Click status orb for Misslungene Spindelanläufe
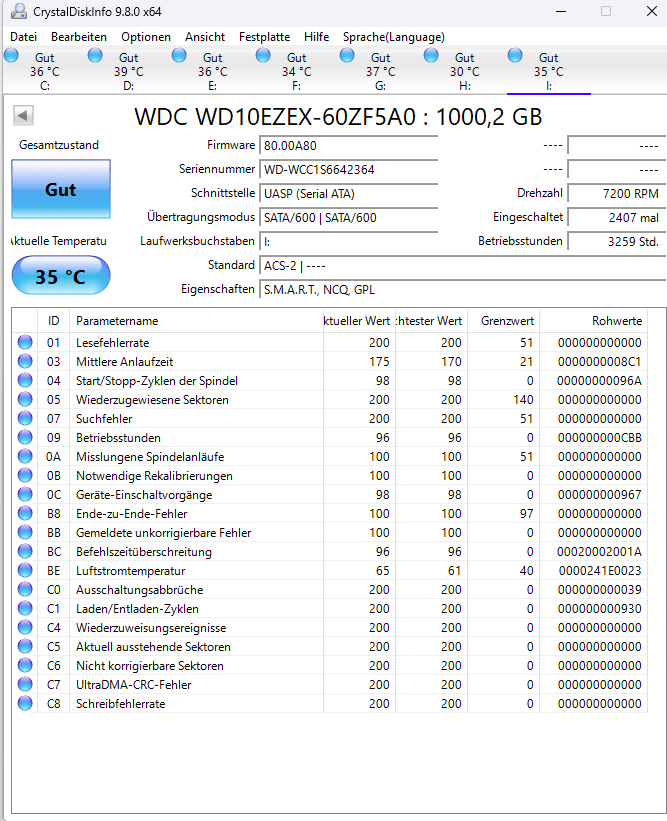The height and width of the screenshot is (821, 667). point(25,457)
